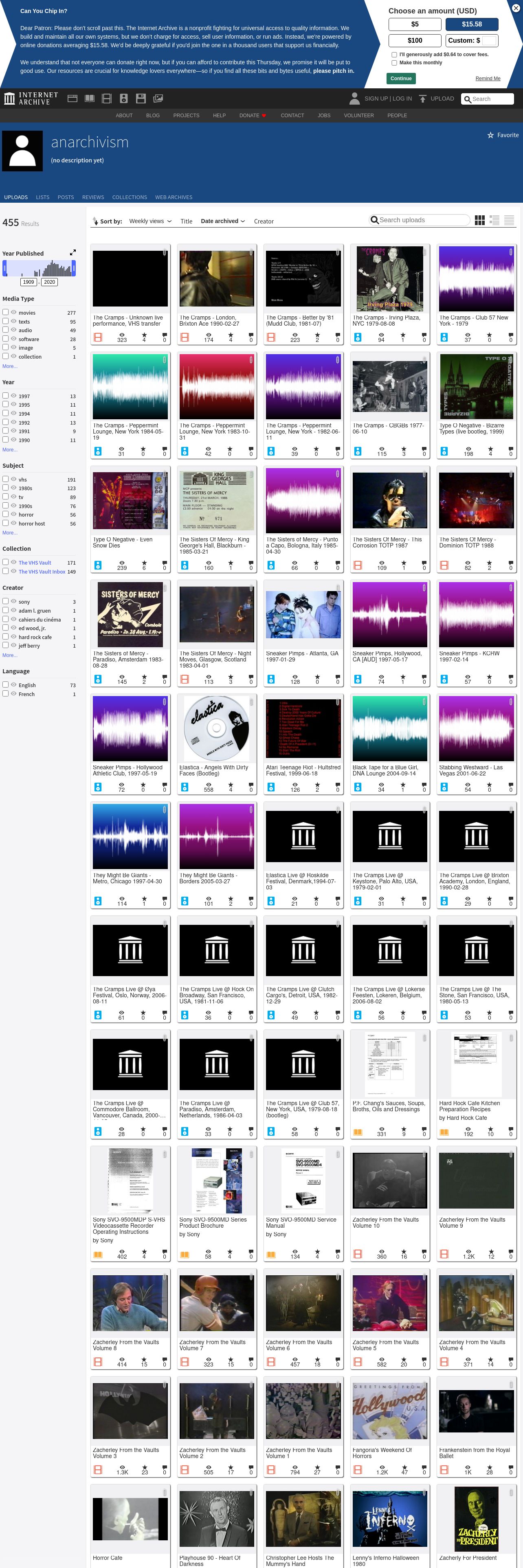
Task: Check the vhs subject filter
Action: pos(5,479)
